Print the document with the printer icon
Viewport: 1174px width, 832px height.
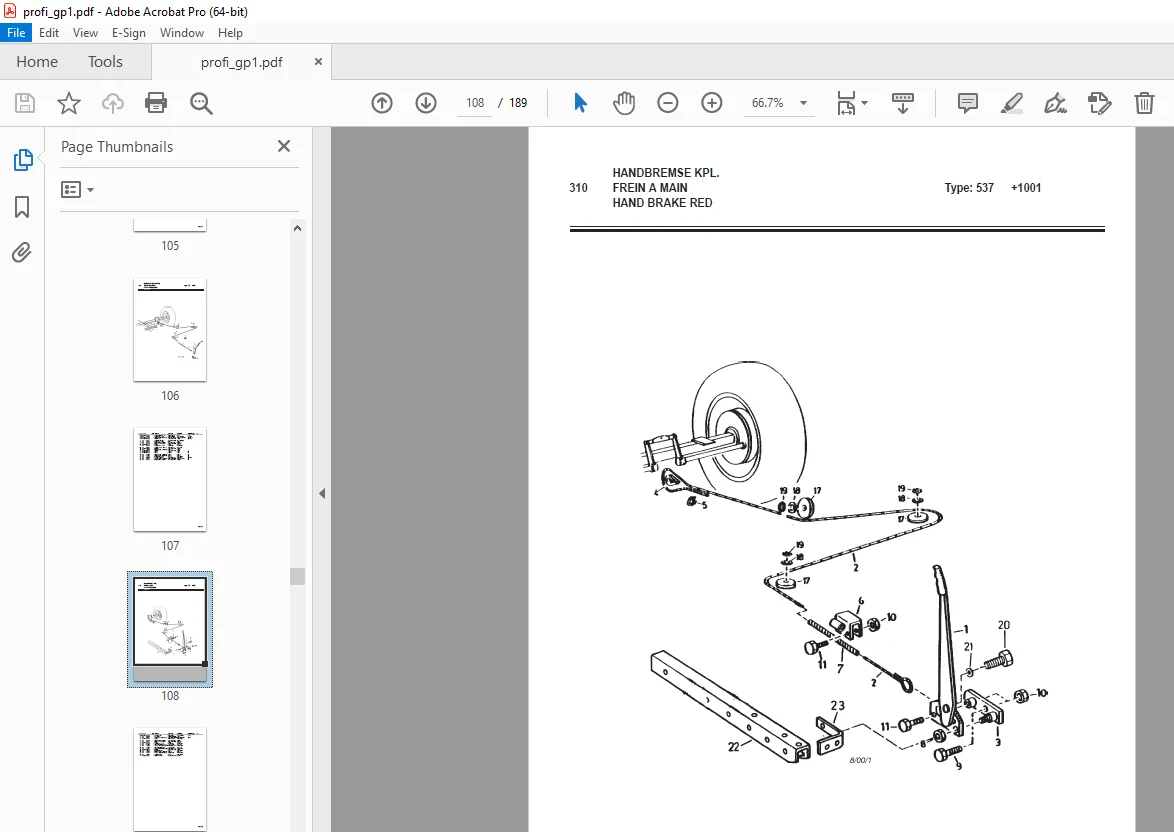coord(156,103)
